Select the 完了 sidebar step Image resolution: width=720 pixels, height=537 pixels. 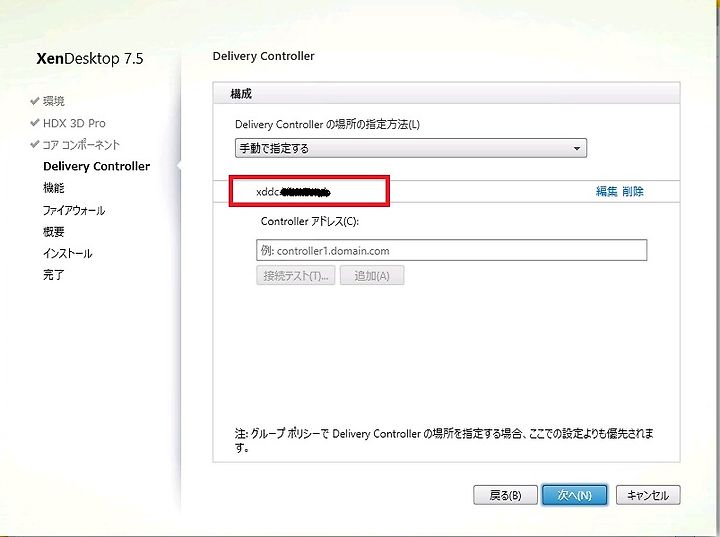[54, 275]
